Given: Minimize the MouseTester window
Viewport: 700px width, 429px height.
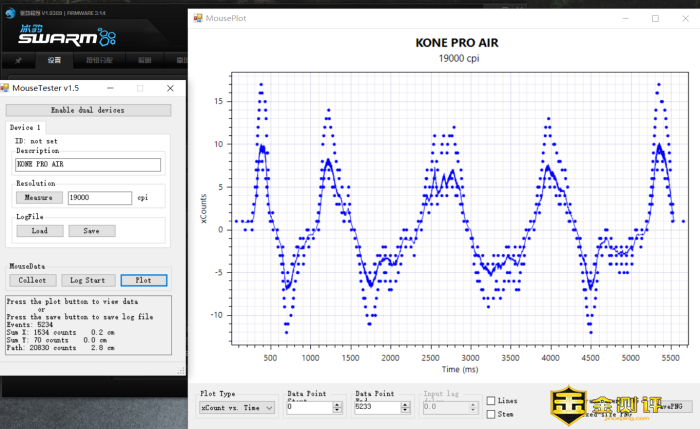Looking at the screenshot, I should 111,88.
